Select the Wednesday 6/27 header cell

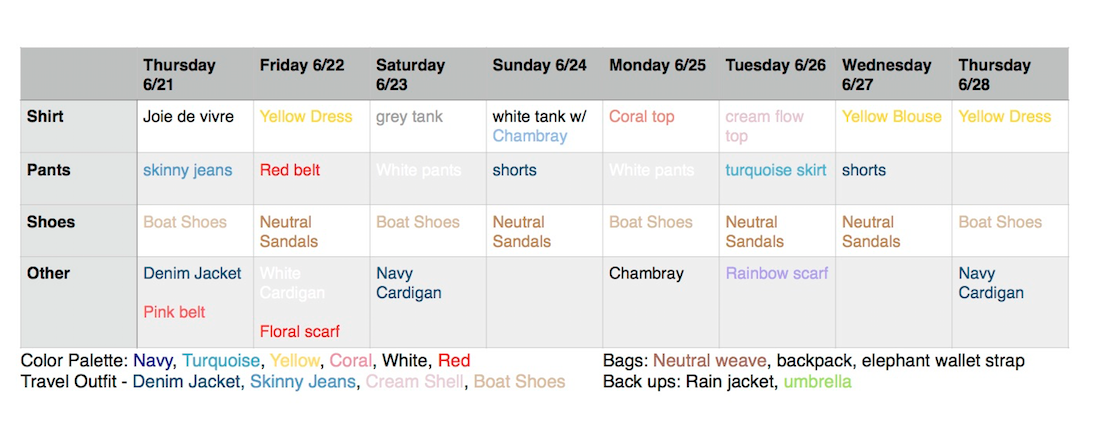click(x=894, y=74)
